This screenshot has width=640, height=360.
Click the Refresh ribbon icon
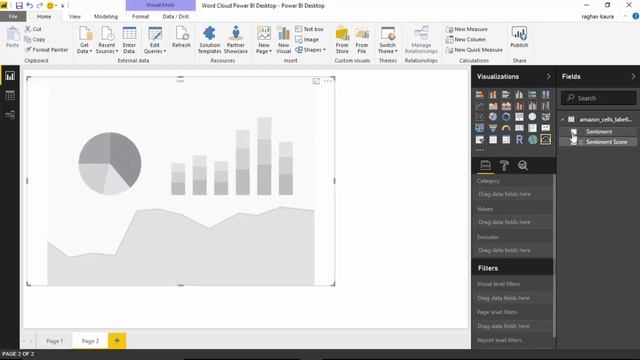point(181,38)
